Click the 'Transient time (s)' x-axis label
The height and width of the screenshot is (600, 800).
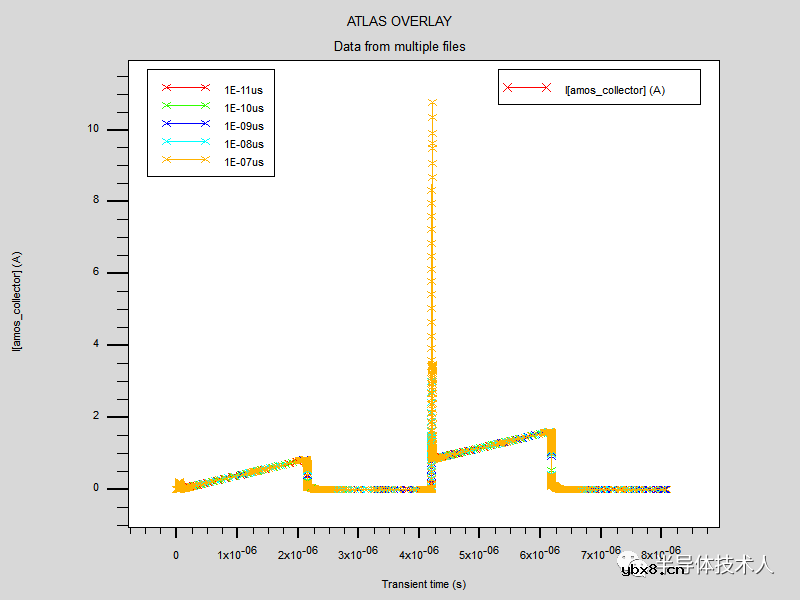click(423, 584)
